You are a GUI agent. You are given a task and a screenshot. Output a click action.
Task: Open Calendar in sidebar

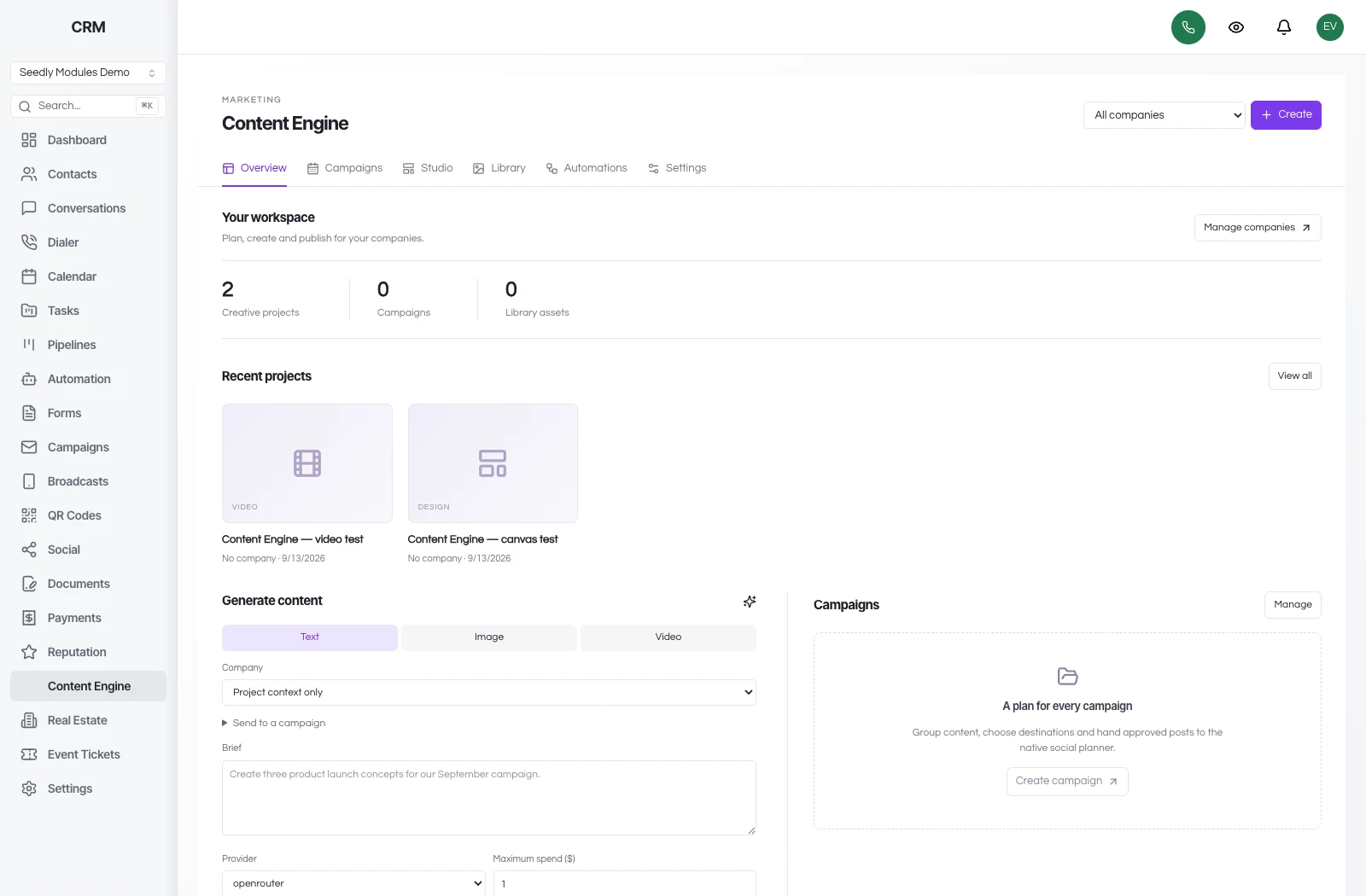point(88,276)
